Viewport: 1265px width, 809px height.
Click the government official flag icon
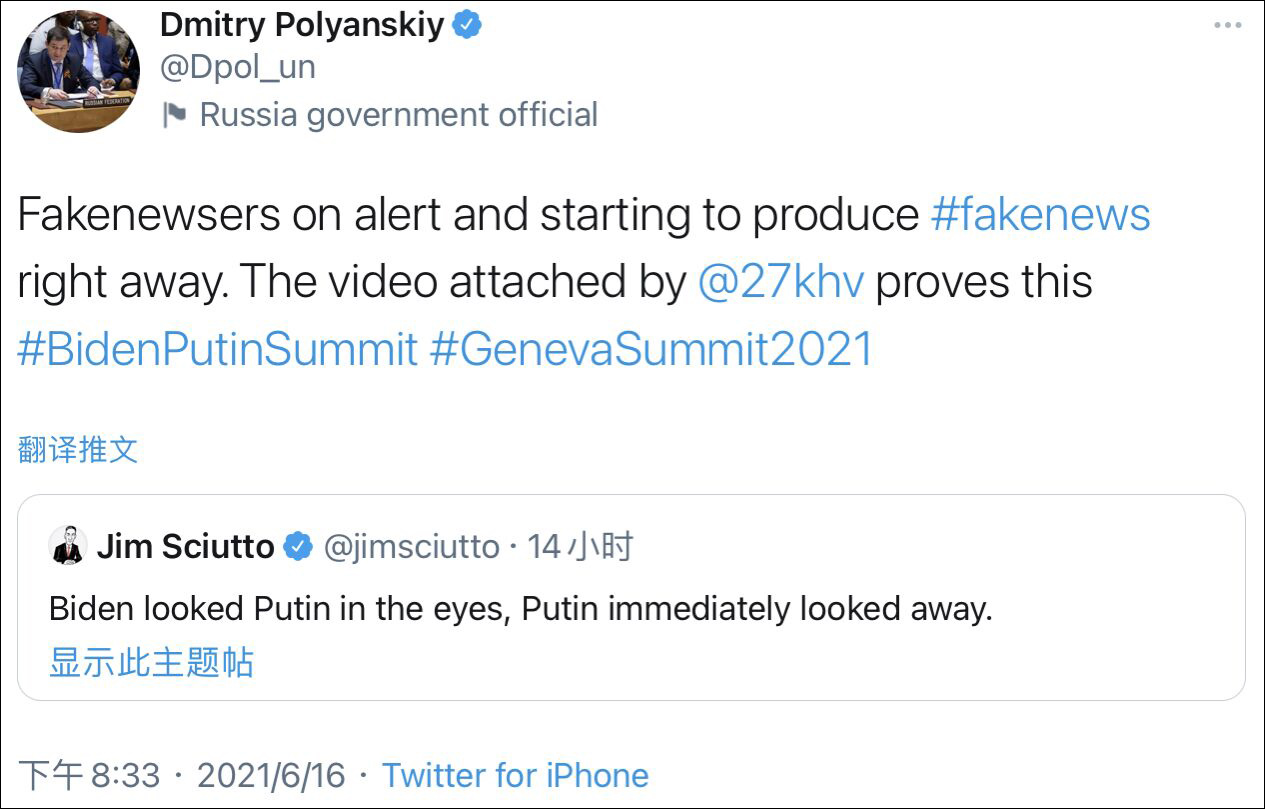click(x=175, y=114)
